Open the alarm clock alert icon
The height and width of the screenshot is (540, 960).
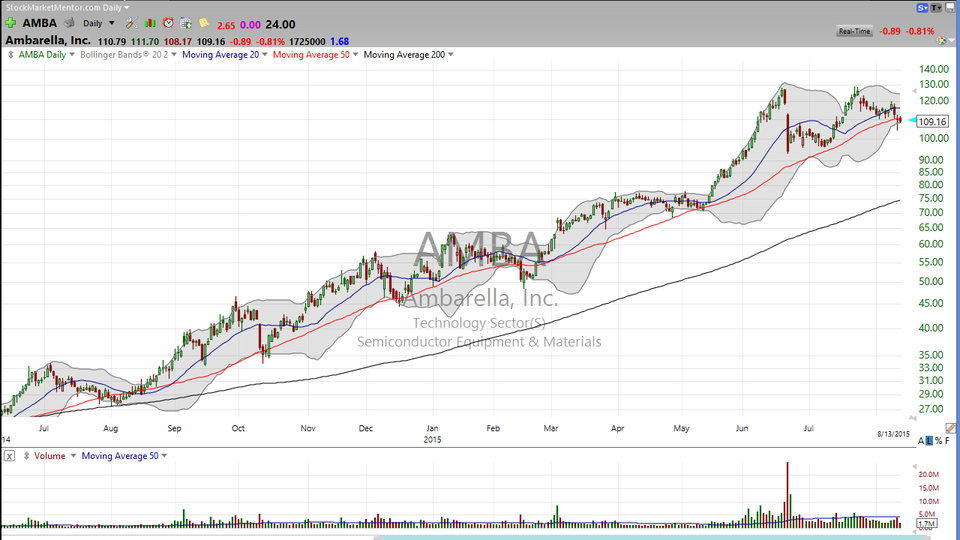click(x=168, y=23)
